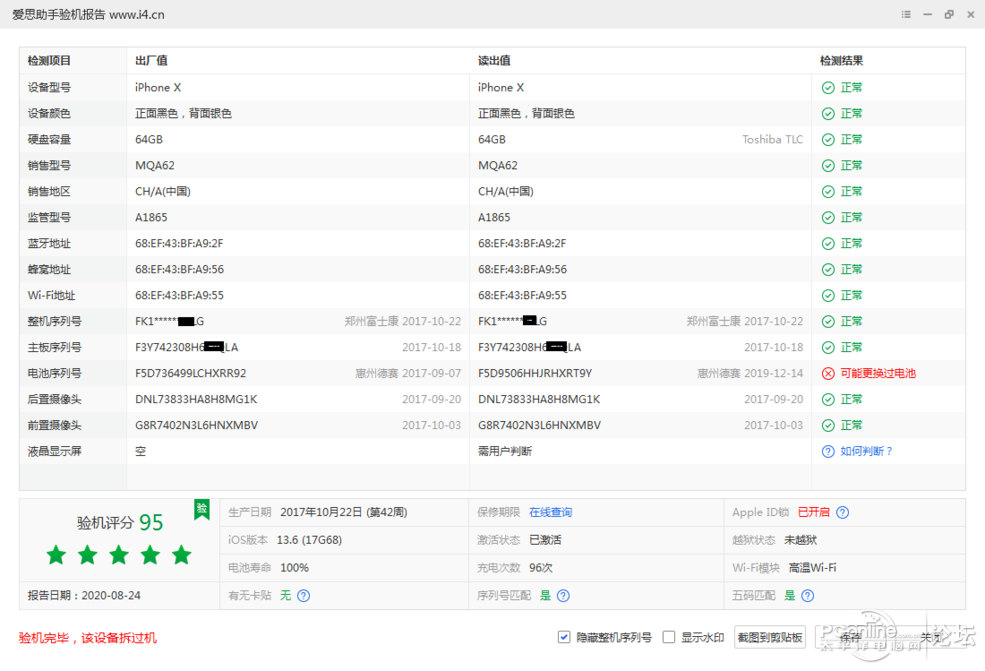This screenshot has width=985, height=671.
Task: Select front camera factory serial G8R7402N3L6HNXMBV
Action: click(x=197, y=425)
